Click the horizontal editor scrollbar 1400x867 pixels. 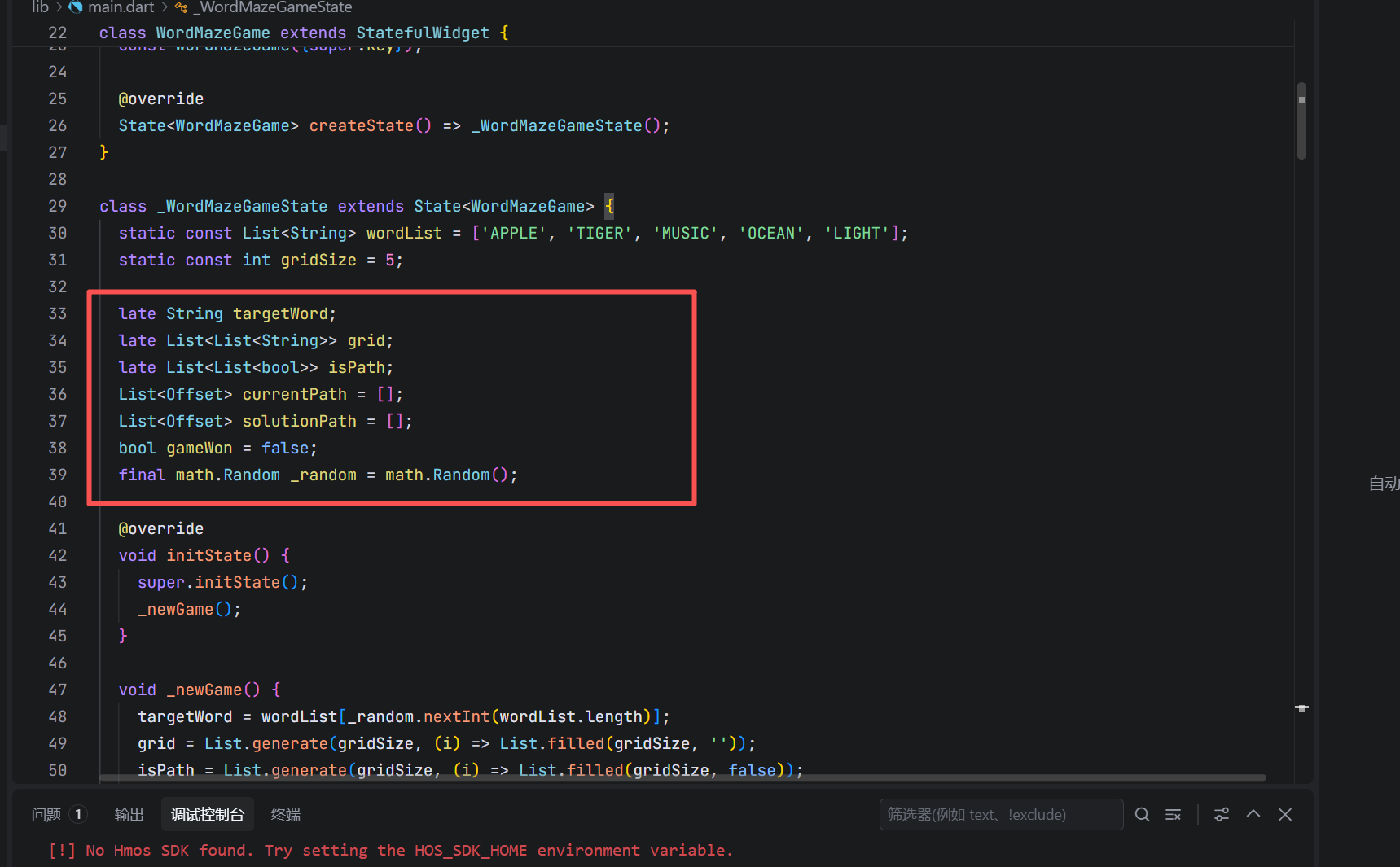[x=682, y=777]
